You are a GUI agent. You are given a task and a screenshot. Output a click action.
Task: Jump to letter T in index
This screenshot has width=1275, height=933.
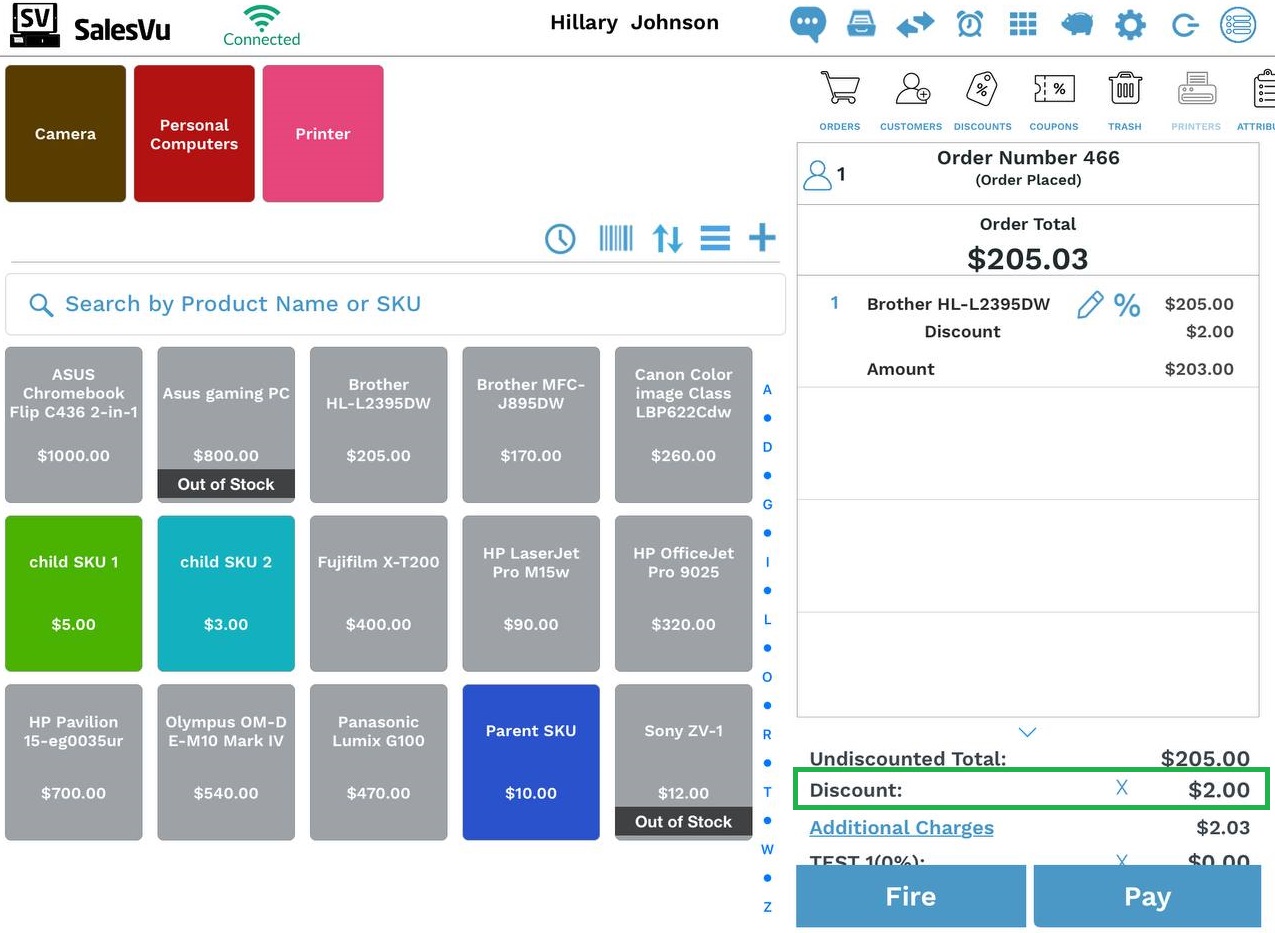[767, 792]
